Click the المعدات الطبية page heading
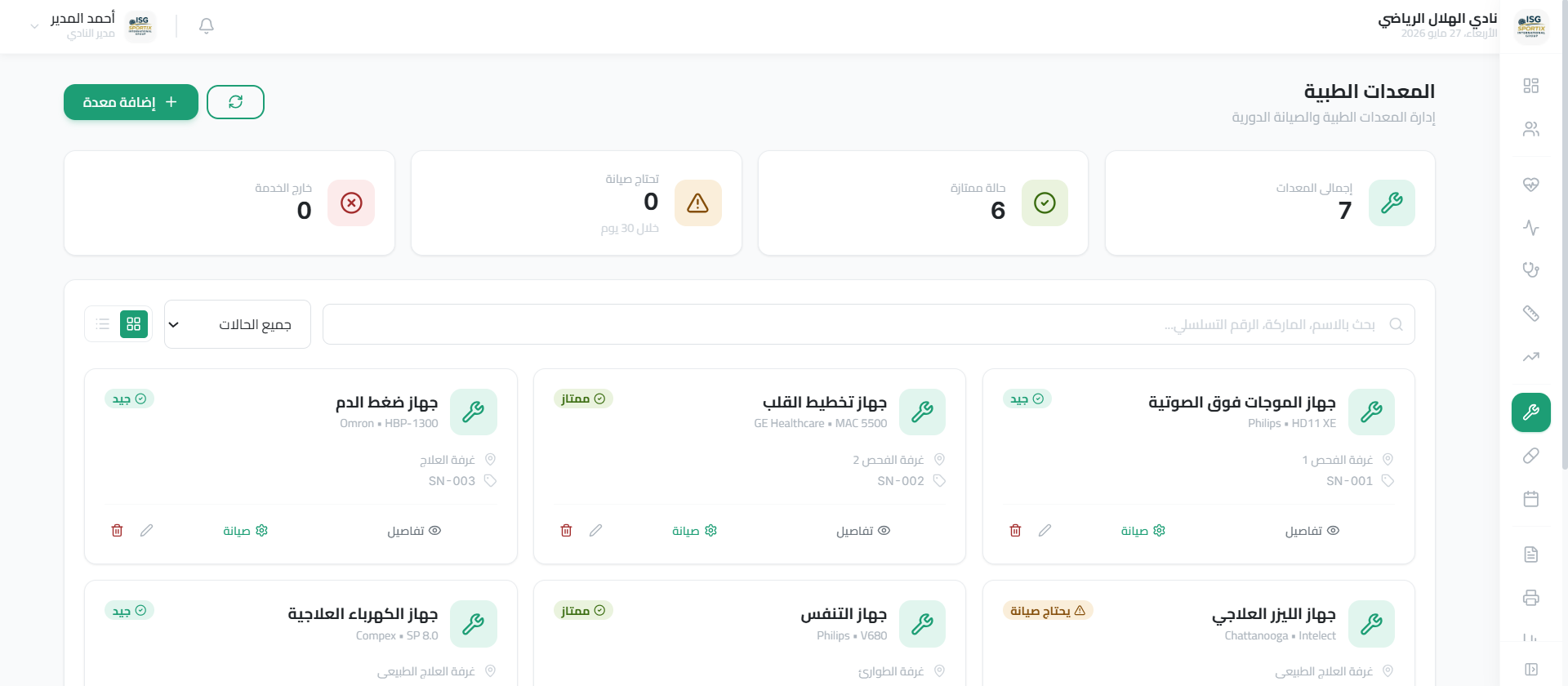This screenshot has width=1568, height=686. (1370, 91)
